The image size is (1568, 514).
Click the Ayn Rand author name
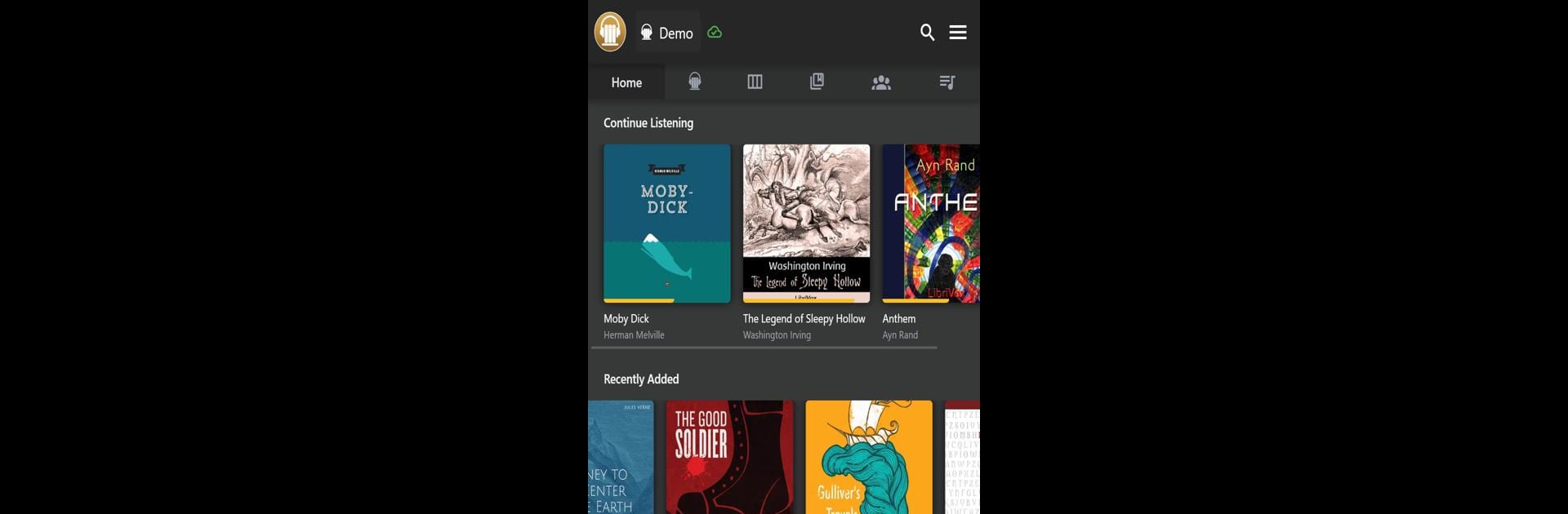pyautogui.click(x=900, y=335)
